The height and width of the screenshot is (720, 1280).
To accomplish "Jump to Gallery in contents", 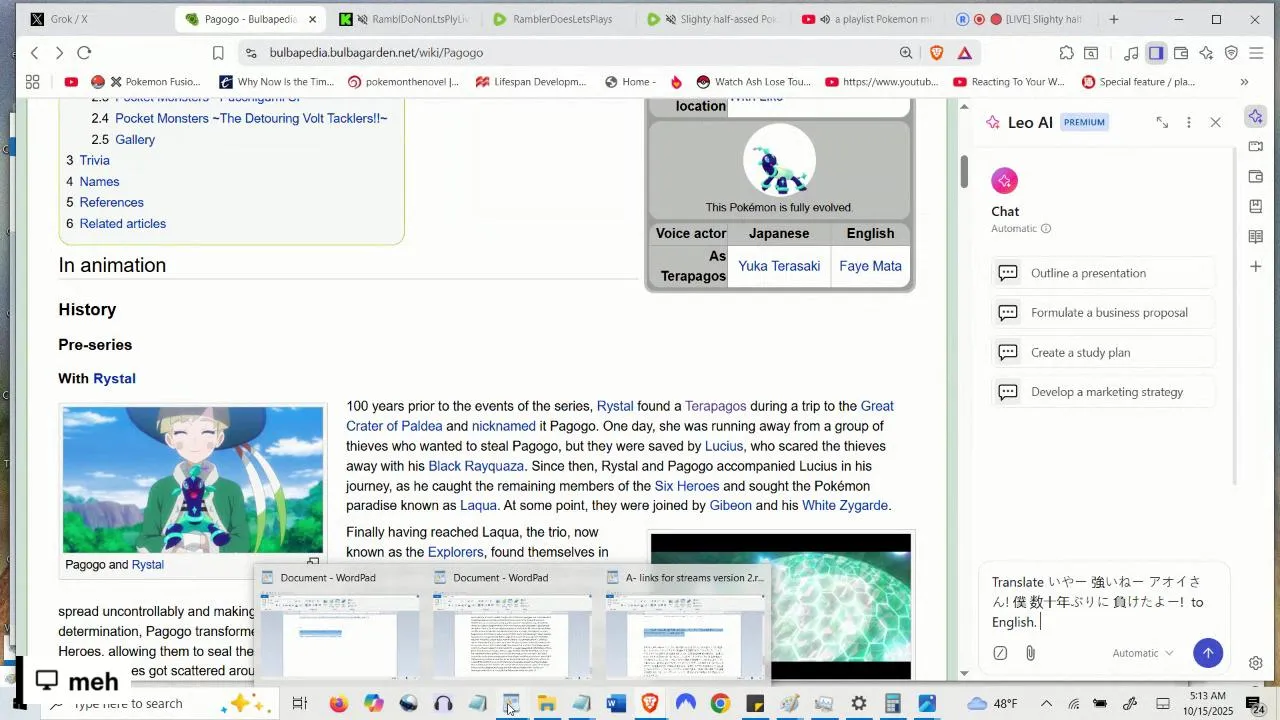I will [135, 140].
